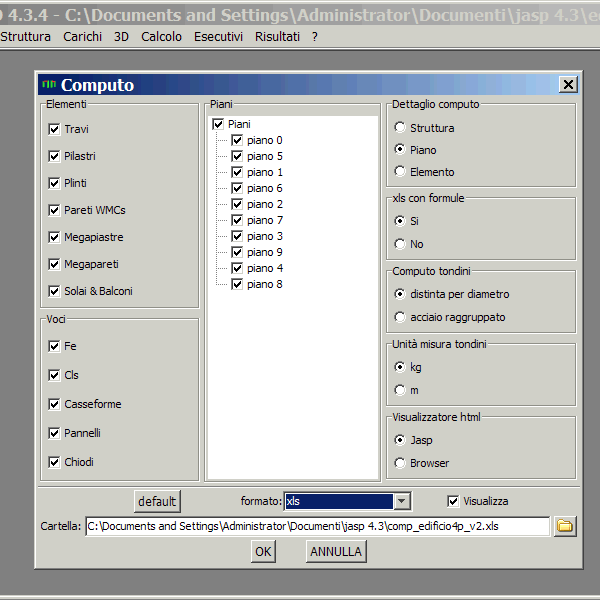Uncheck Pareti WMCs

coord(54,210)
